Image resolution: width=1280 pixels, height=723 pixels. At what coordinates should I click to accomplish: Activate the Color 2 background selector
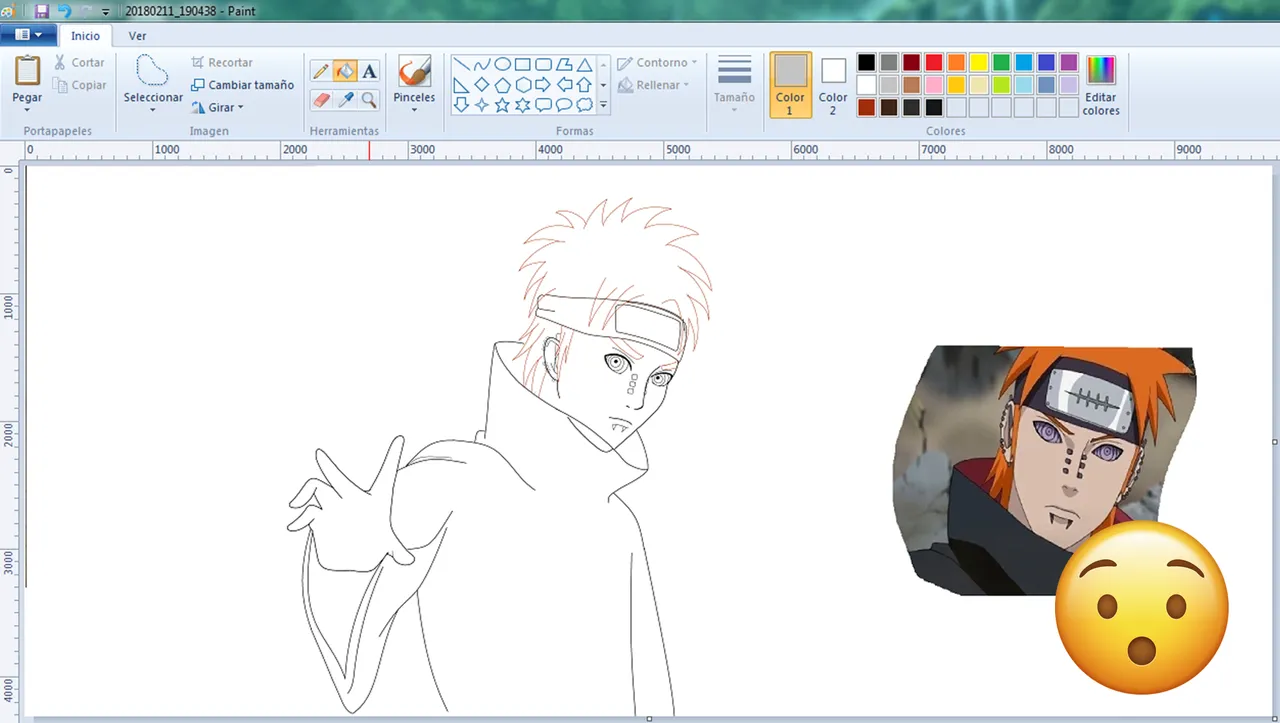tap(833, 86)
